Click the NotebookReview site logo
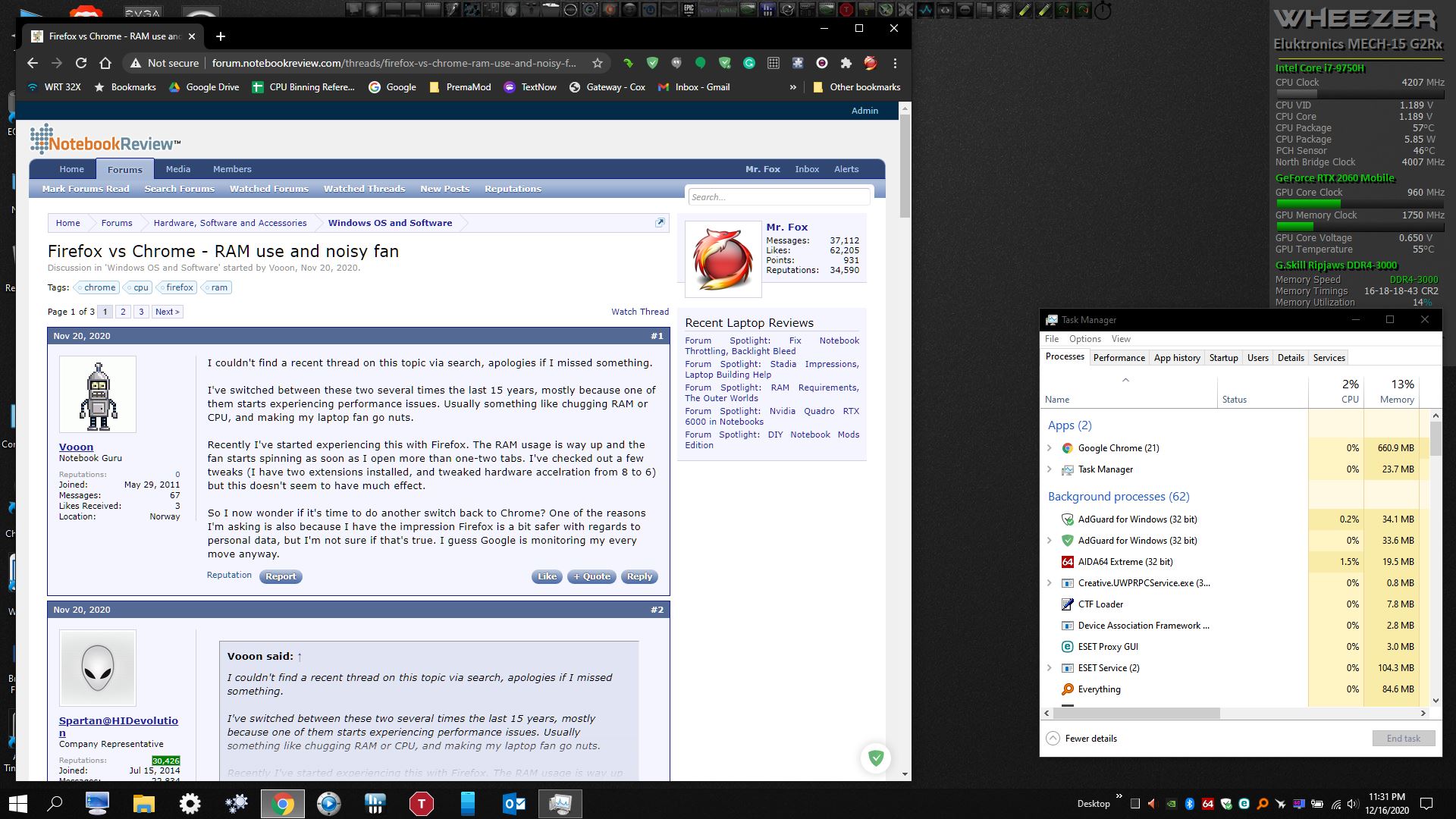The image size is (1456, 819). [x=105, y=141]
